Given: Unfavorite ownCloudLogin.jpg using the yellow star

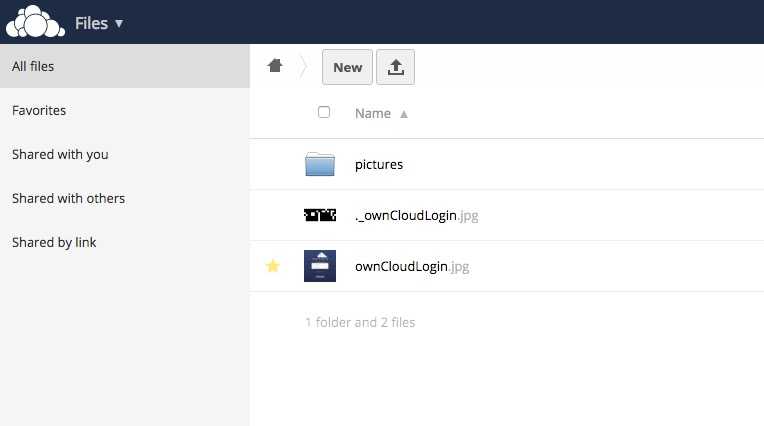Looking at the screenshot, I should (x=272, y=266).
